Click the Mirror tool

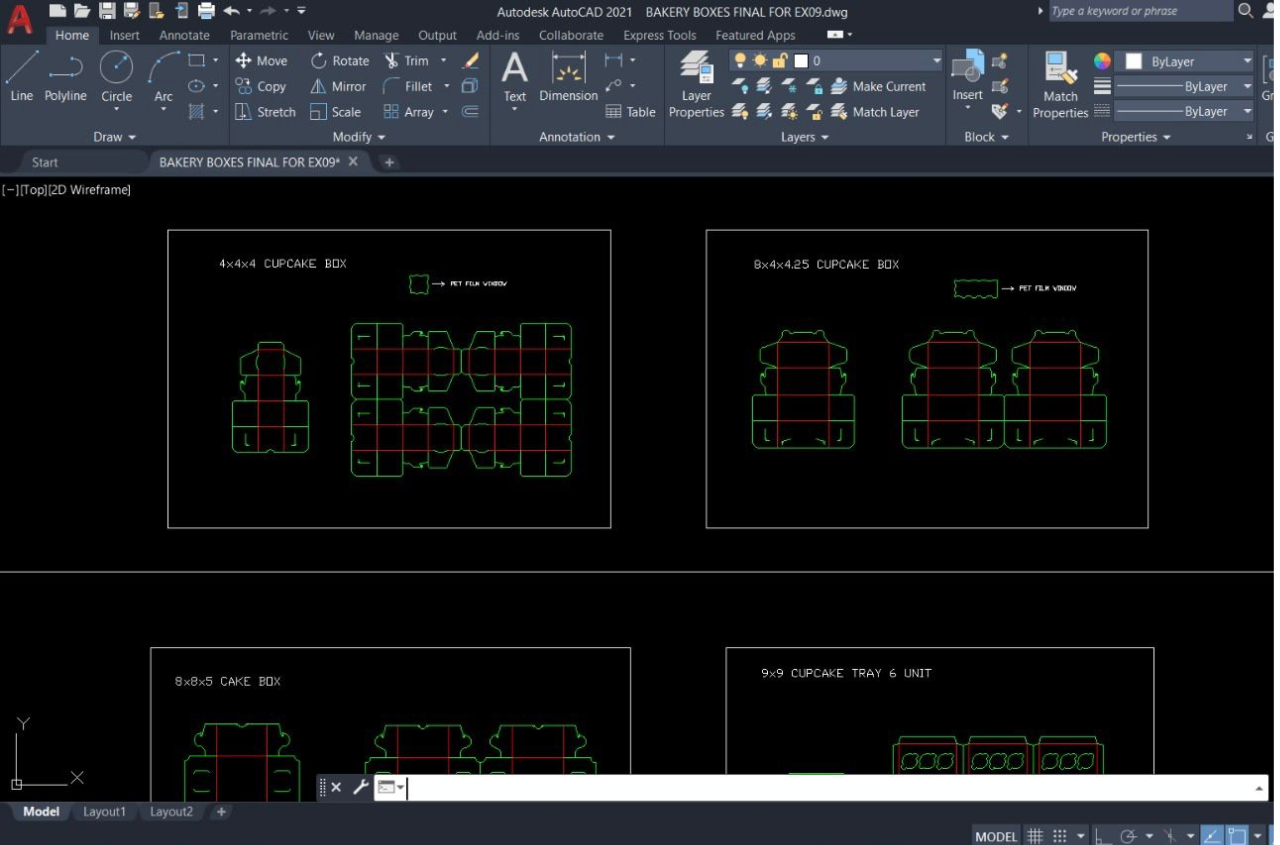pos(337,86)
